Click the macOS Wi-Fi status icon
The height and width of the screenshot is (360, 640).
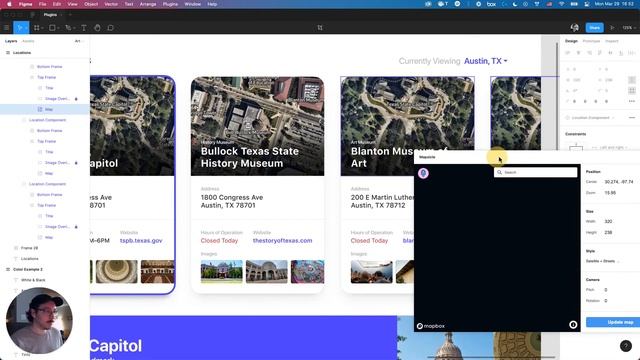[x=562, y=4]
